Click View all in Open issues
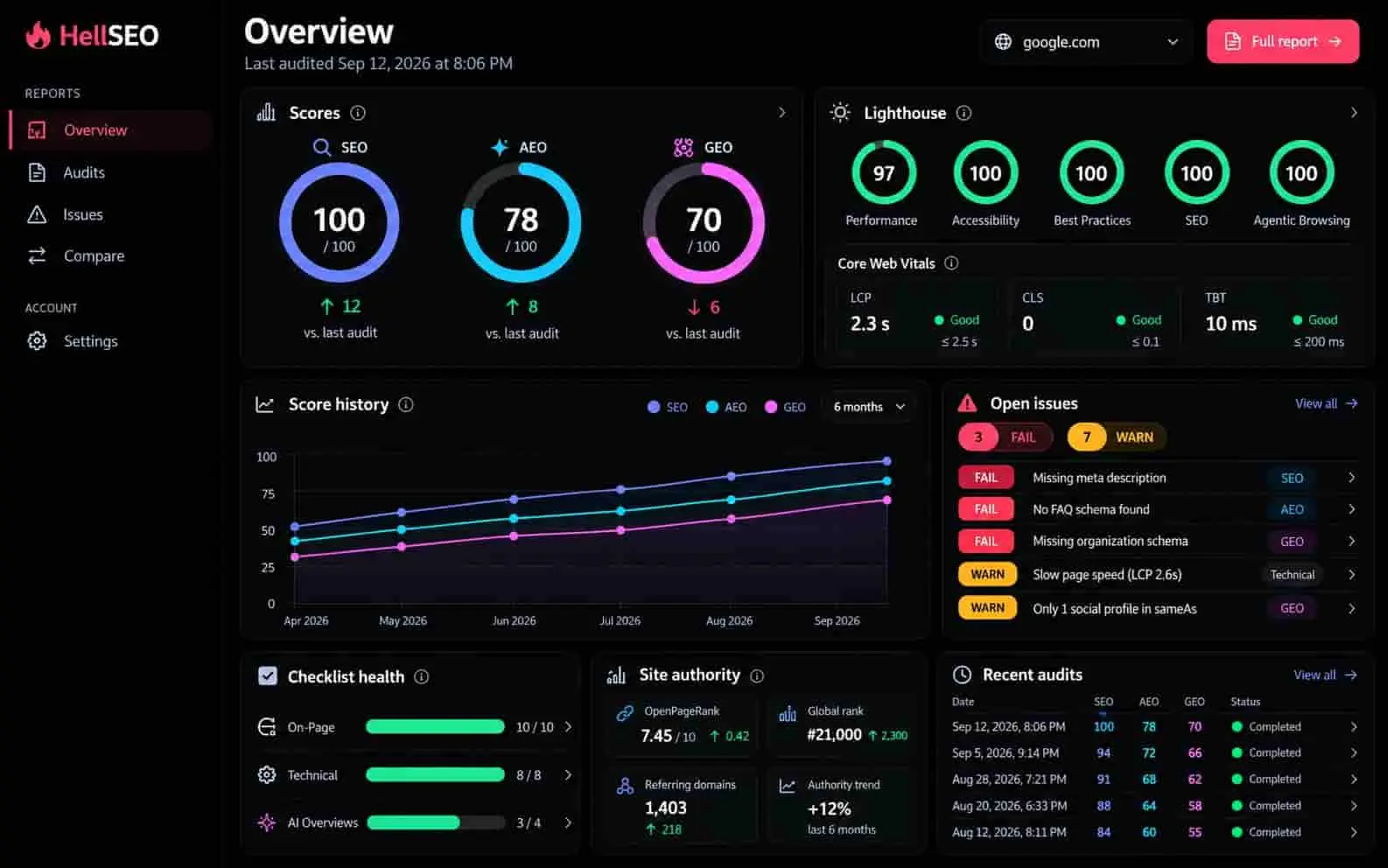 point(1326,403)
